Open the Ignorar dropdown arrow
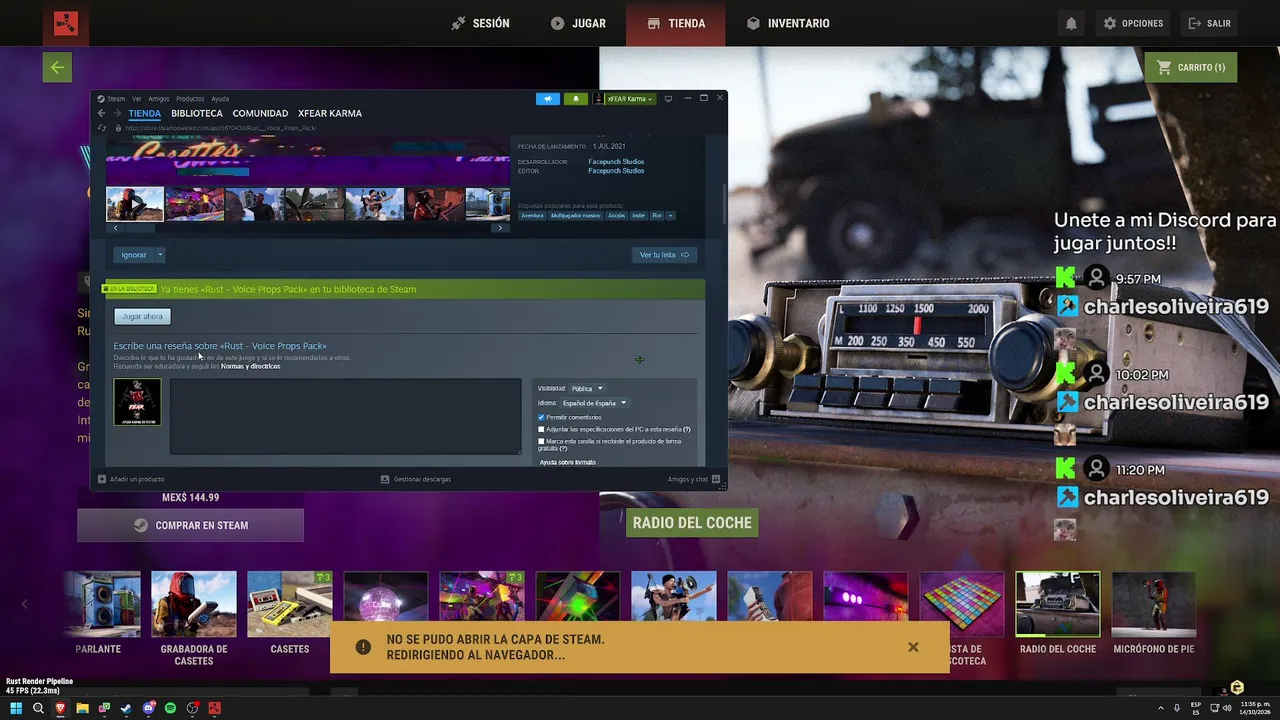Screen dimensions: 1280x720 click(160, 255)
